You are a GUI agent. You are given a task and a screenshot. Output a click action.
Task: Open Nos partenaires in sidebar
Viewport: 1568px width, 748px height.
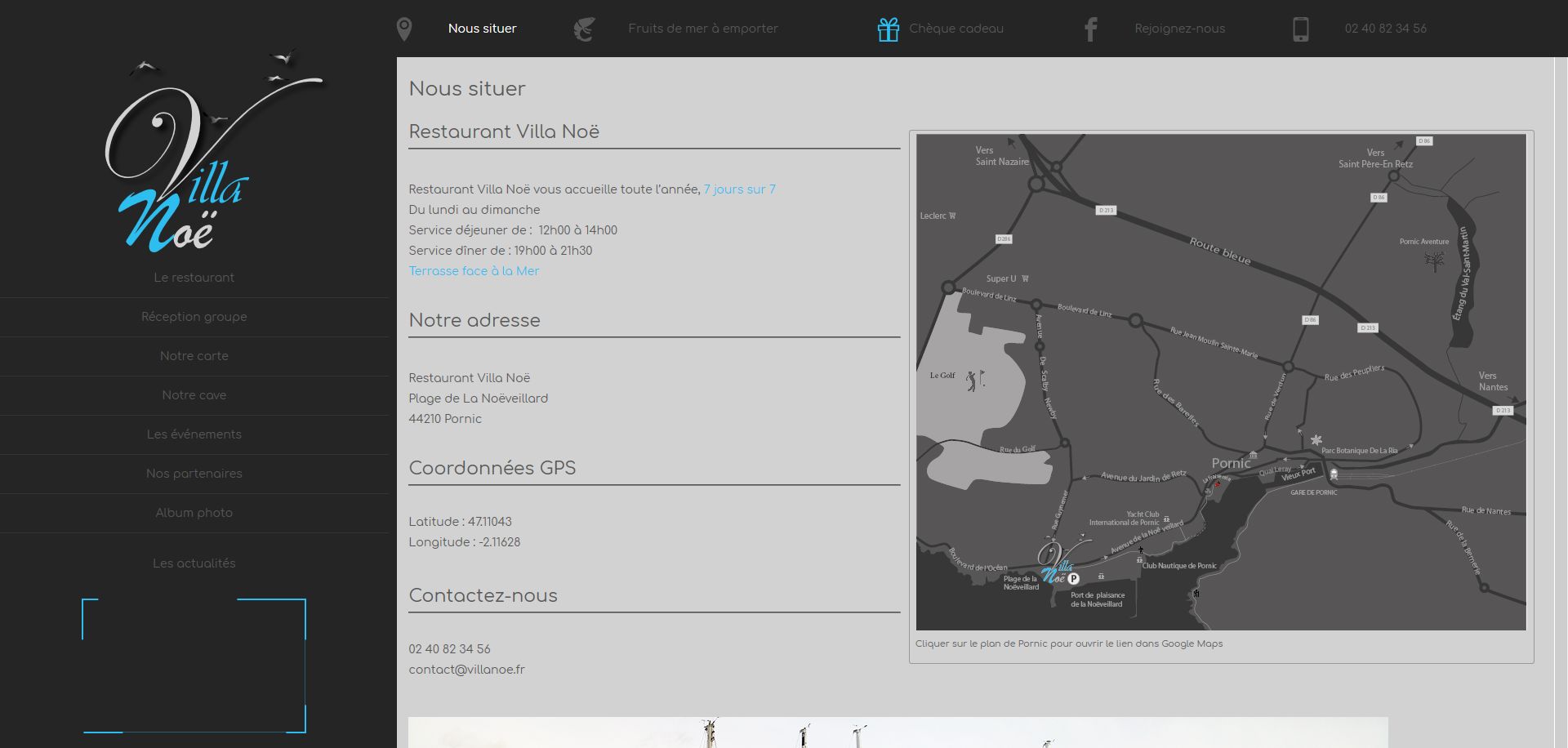pyautogui.click(x=194, y=474)
